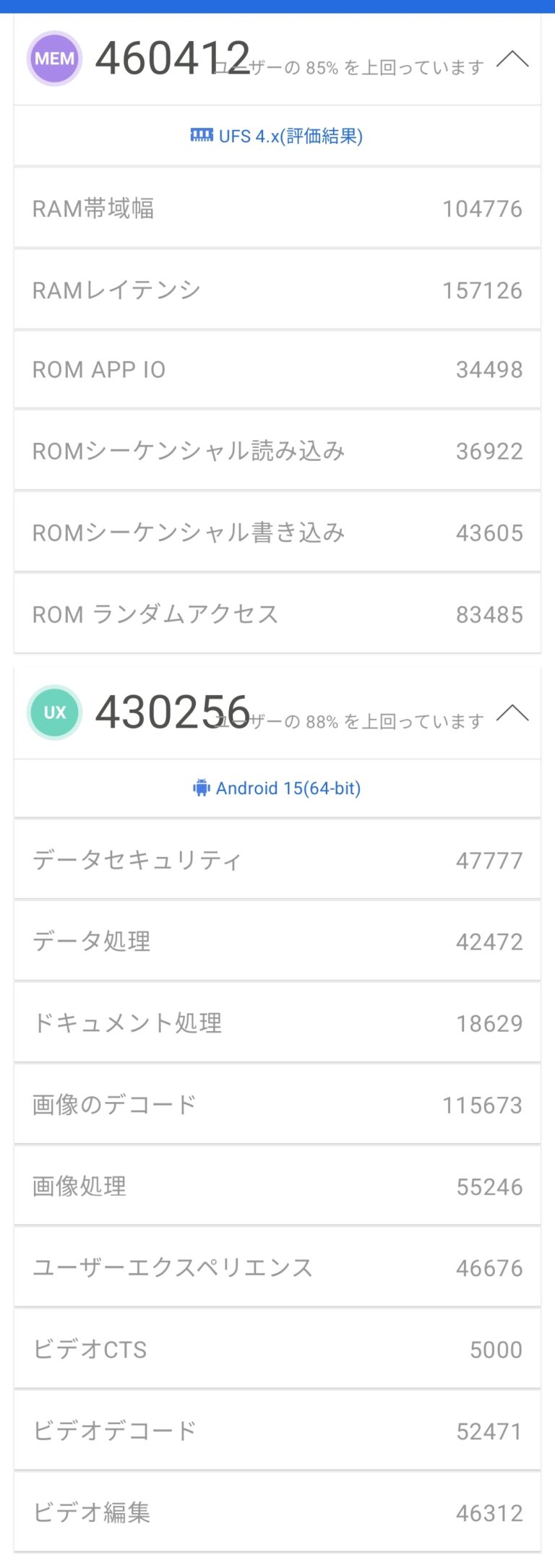Image resolution: width=555 pixels, height=1568 pixels.
Task: Click the UFS memory chip icon
Action: [x=202, y=135]
